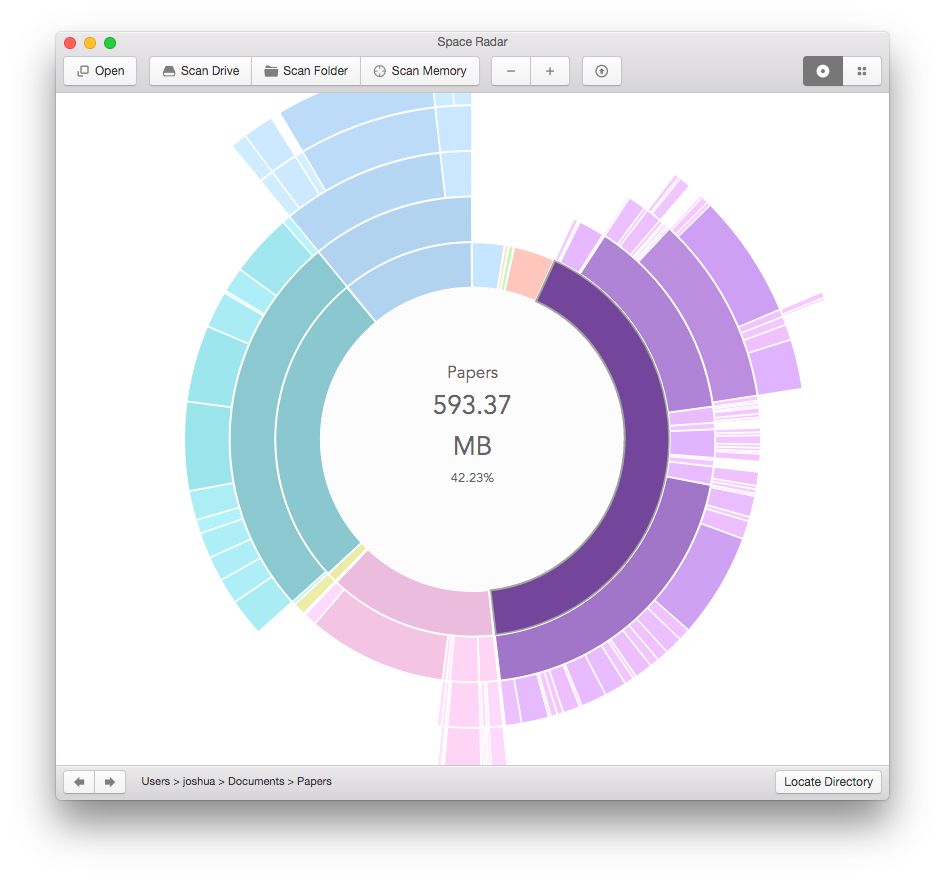Screen dimensions: 945x880
Task: Switch to sunburst chart view
Action: (x=822, y=71)
